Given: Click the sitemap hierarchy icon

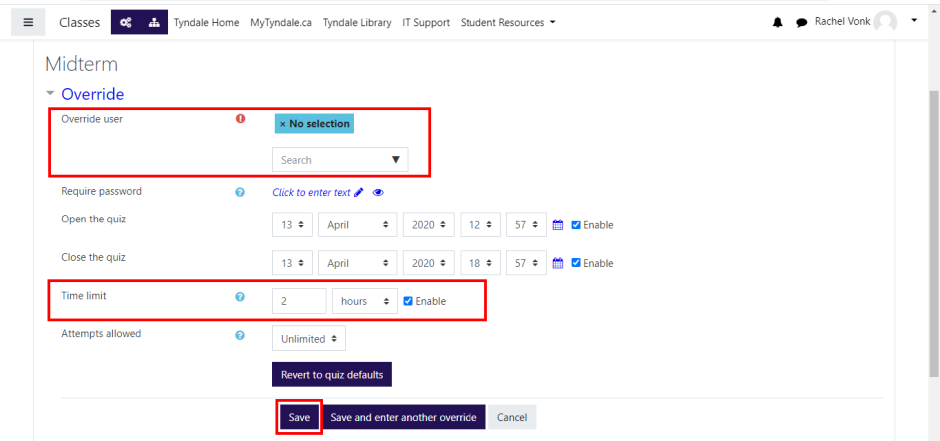Looking at the screenshot, I should point(153,22).
